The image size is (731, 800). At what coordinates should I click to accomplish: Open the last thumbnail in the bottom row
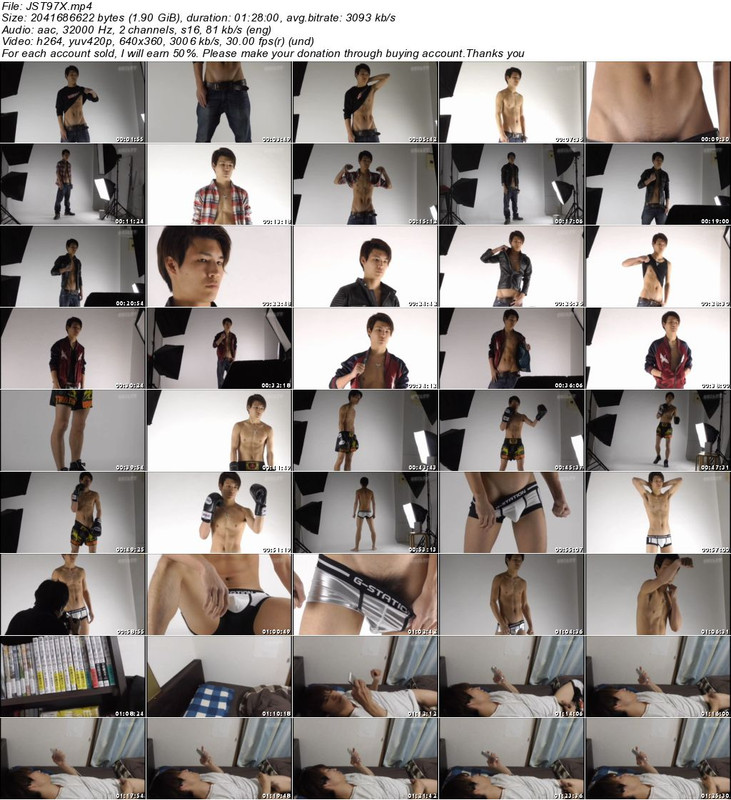657,758
